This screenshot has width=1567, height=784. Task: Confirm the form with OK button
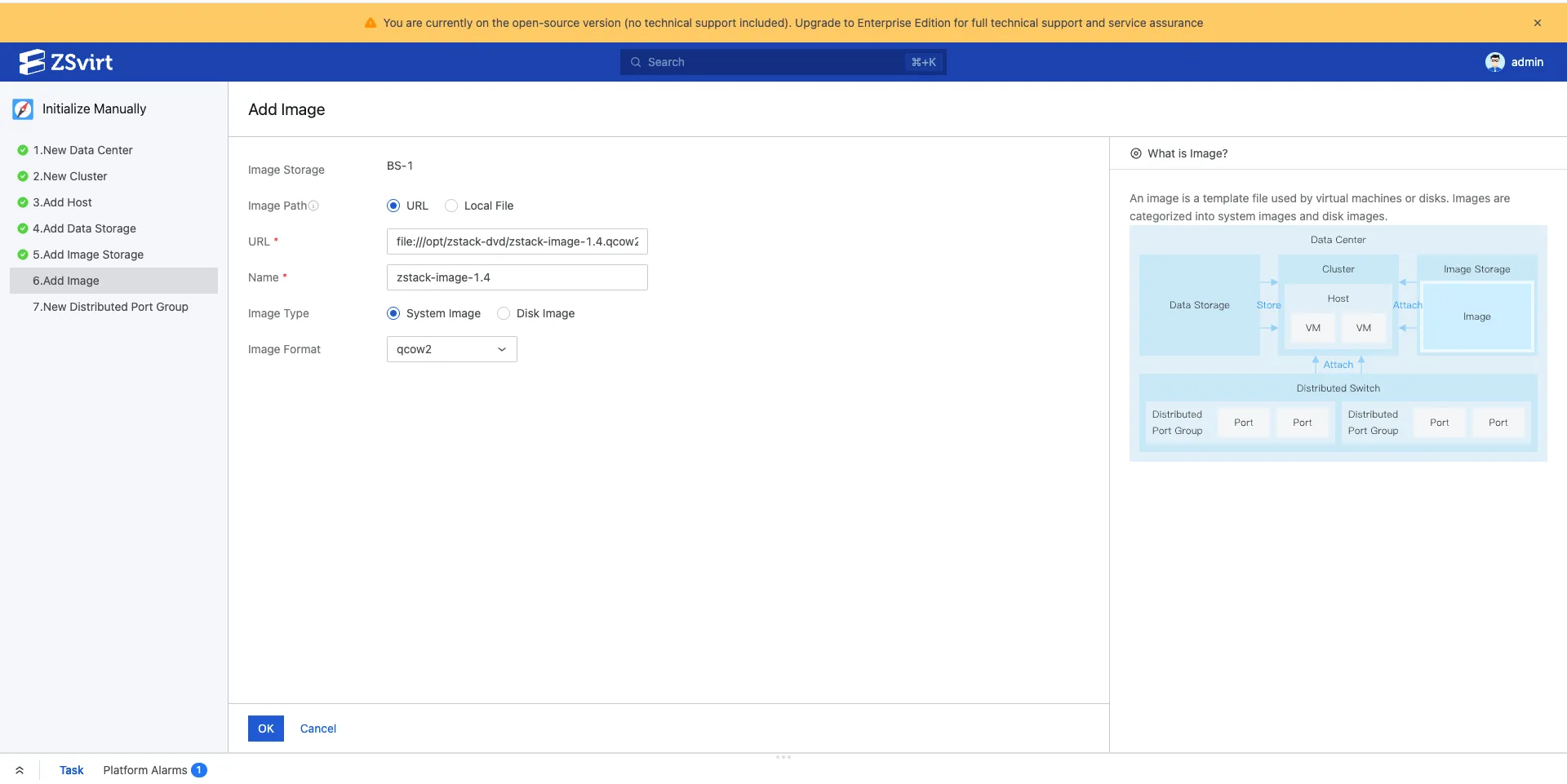click(x=266, y=729)
